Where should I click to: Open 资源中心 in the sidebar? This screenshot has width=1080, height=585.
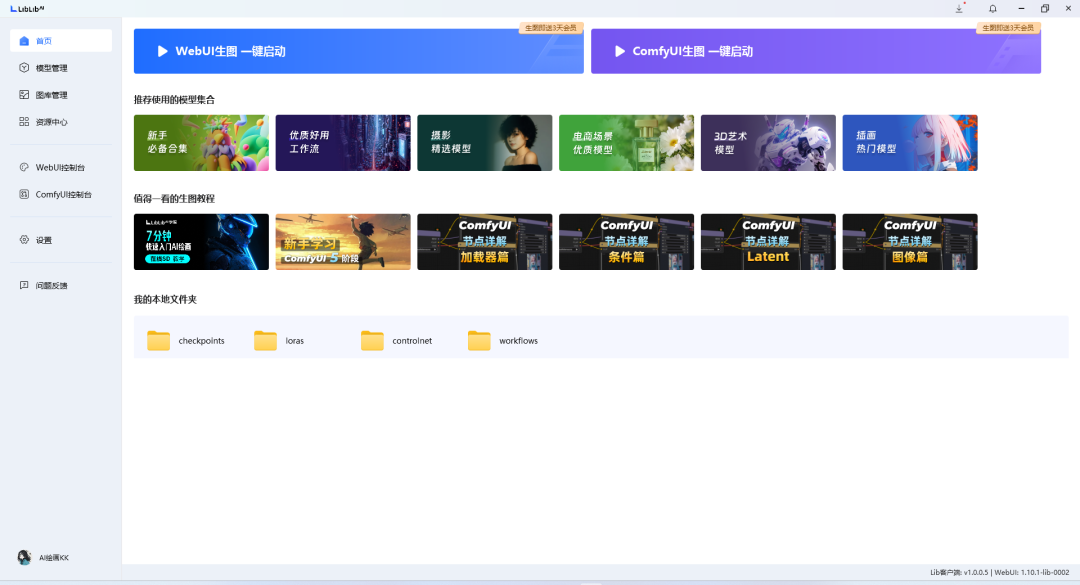pos(61,121)
